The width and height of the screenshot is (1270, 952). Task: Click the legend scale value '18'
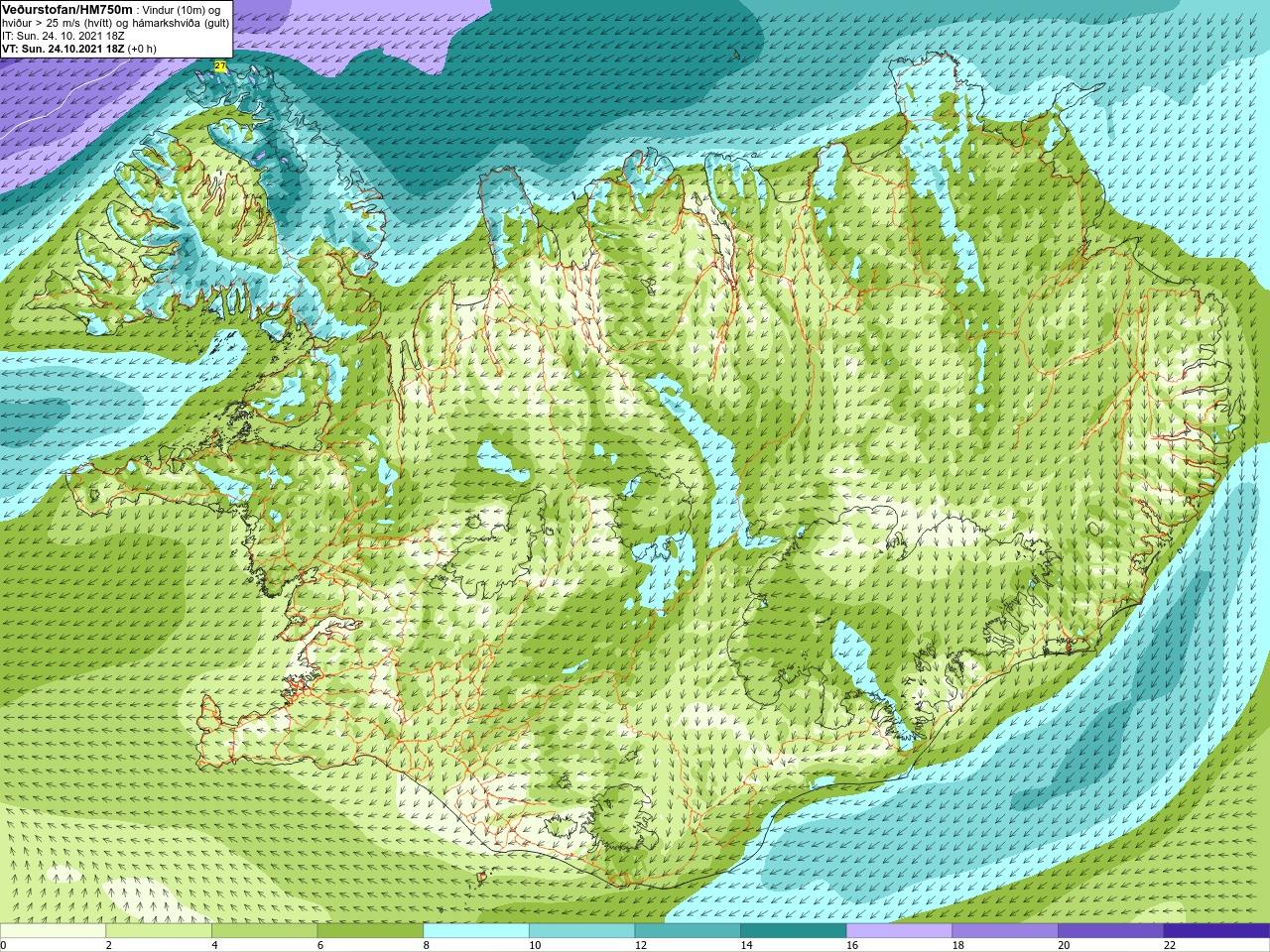click(x=958, y=945)
